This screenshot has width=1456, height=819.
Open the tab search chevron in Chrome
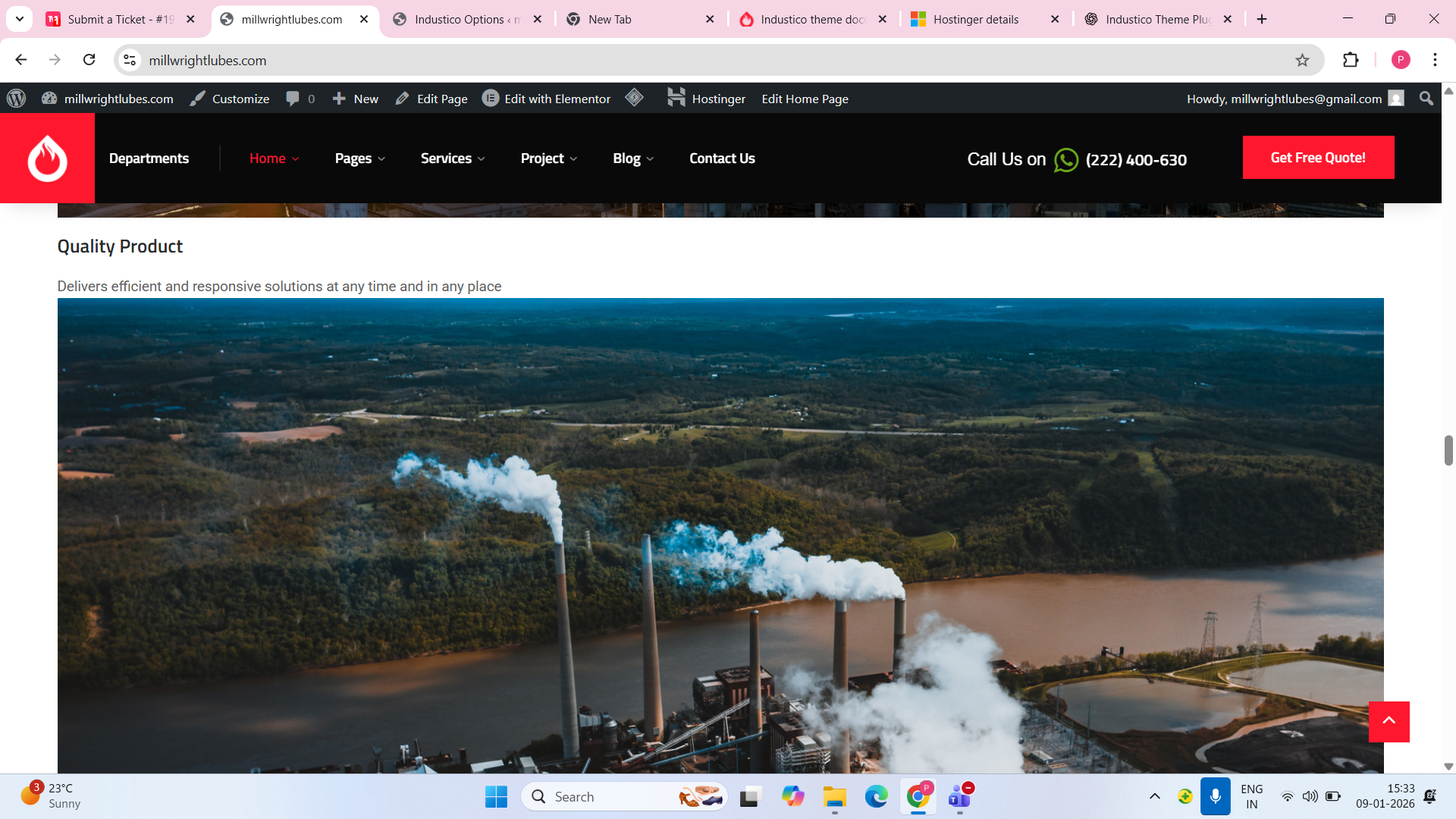tap(20, 19)
